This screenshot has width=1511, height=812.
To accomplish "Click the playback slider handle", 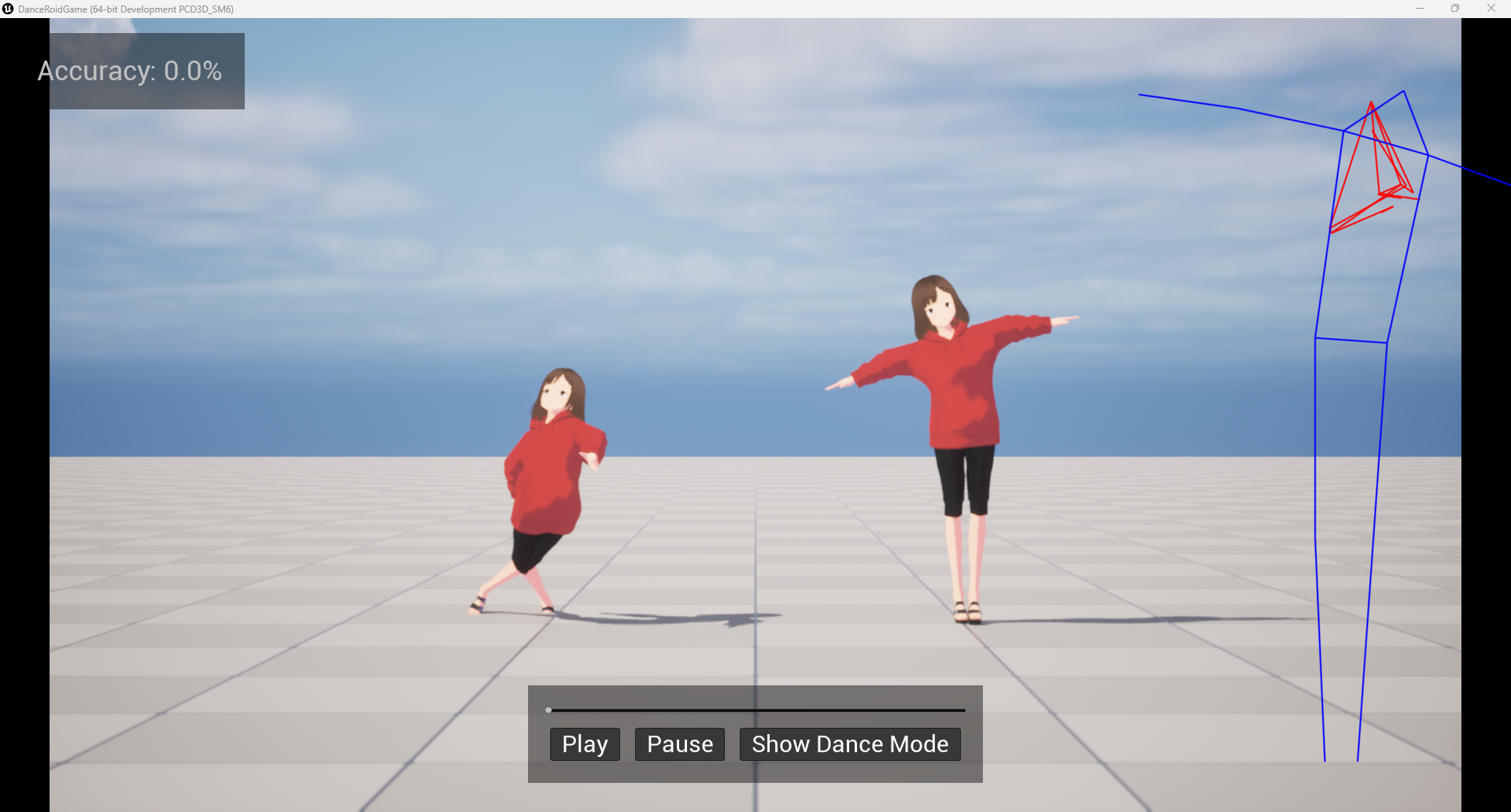I will point(549,710).
